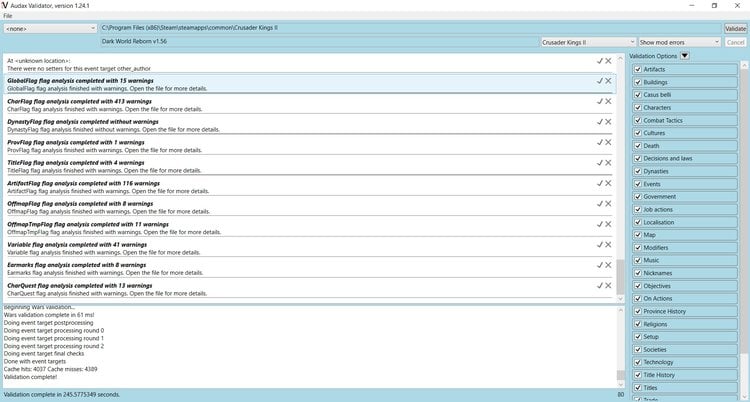The width and height of the screenshot is (750, 402).
Task: Dismiss the GlobalFlag flag analysis entry with X
Action: tap(608, 81)
